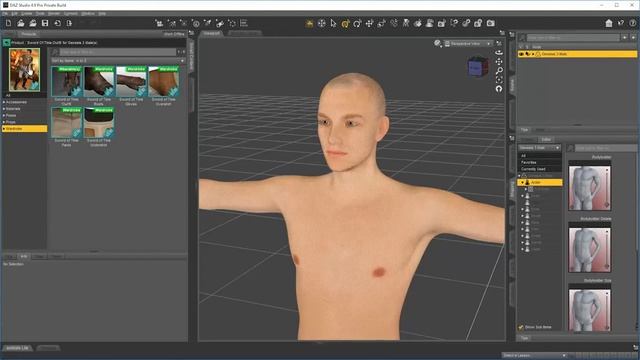Select the Translate tool icon

369,23
